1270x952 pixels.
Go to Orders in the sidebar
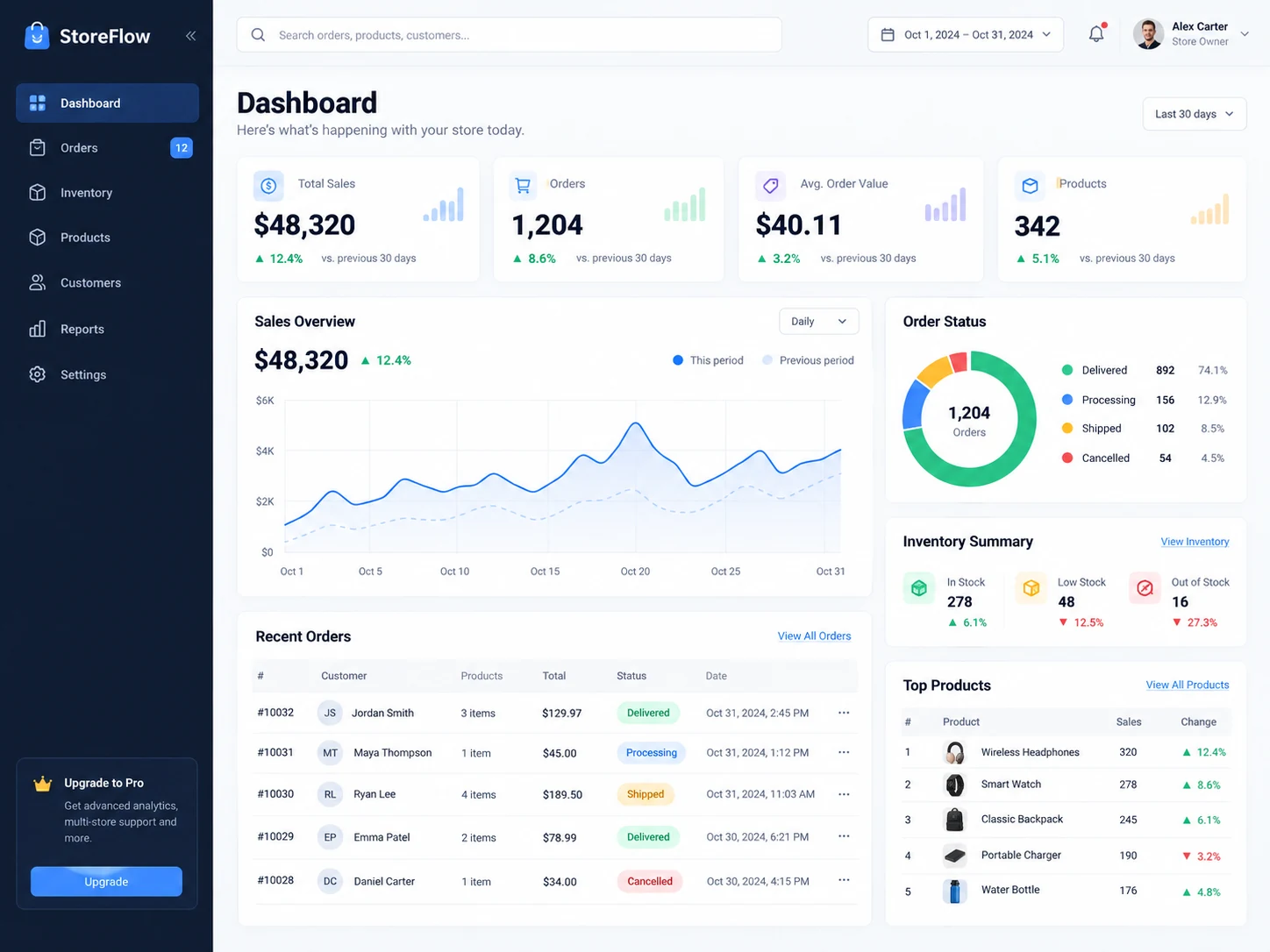pyautogui.click(x=107, y=148)
